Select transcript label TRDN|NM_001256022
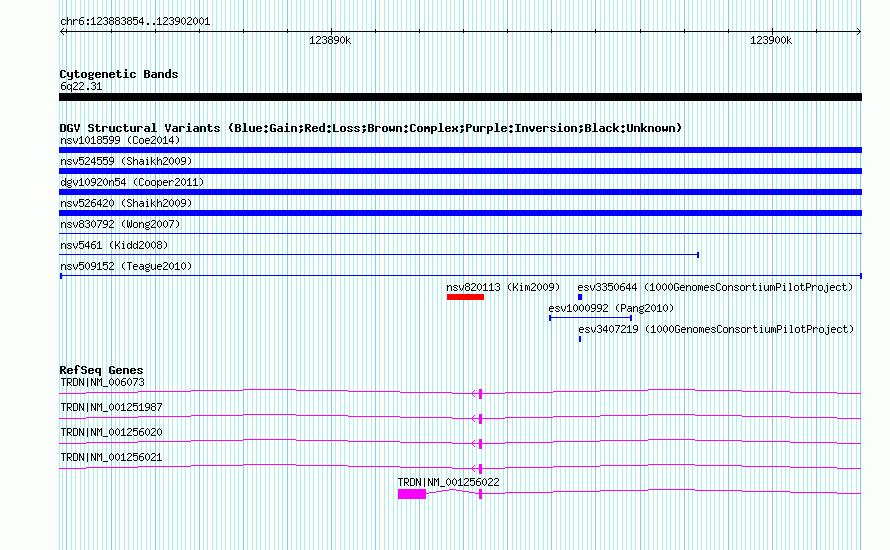 tap(448, 482)
